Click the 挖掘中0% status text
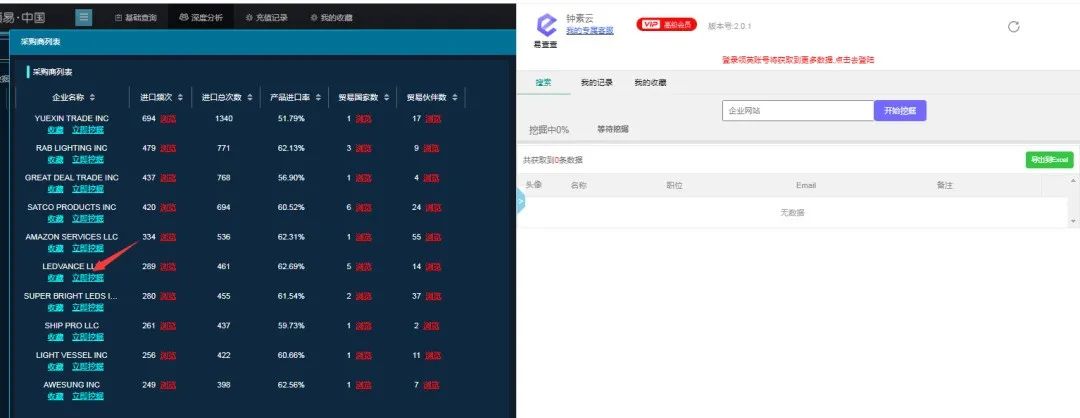 tap(549, 129)
